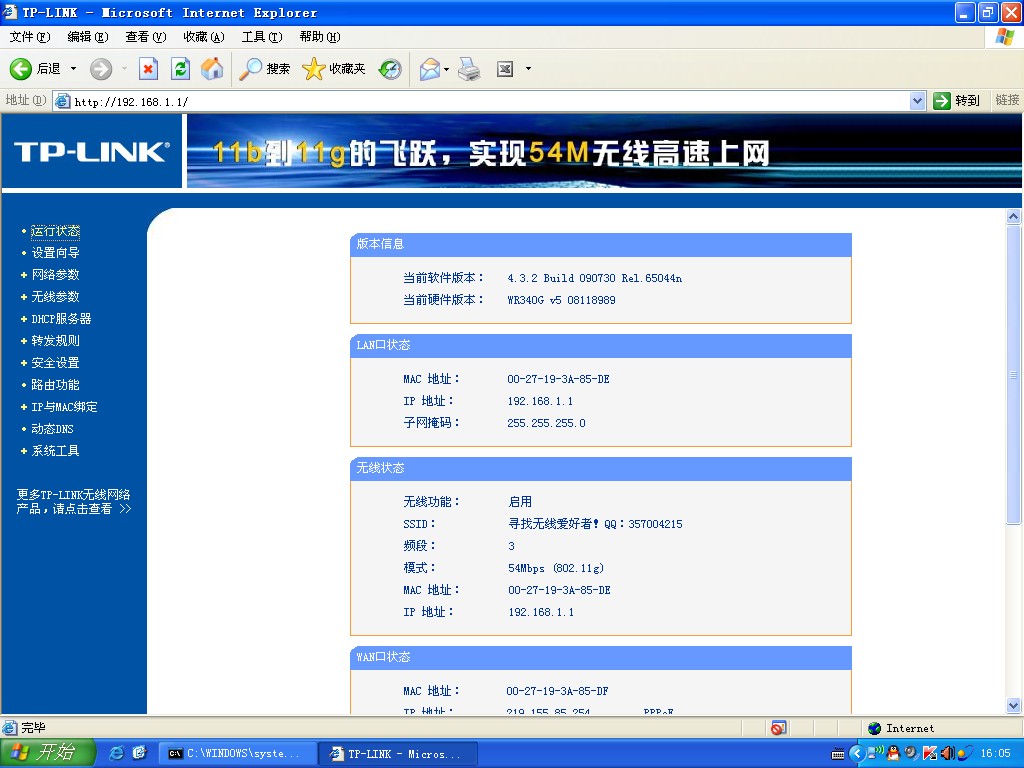Click the Forward arrow icon

(101, 69)
